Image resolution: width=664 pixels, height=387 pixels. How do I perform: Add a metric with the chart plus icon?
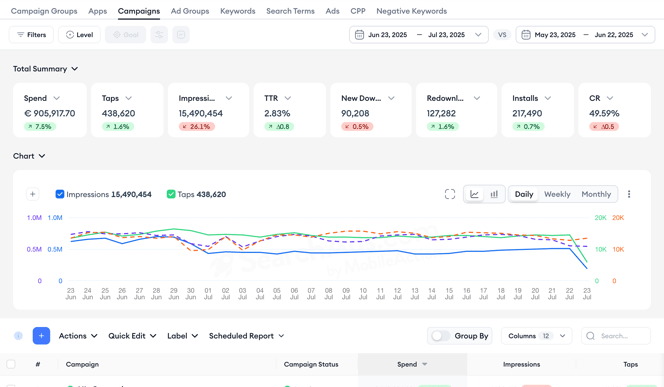(x=33, y=194)
